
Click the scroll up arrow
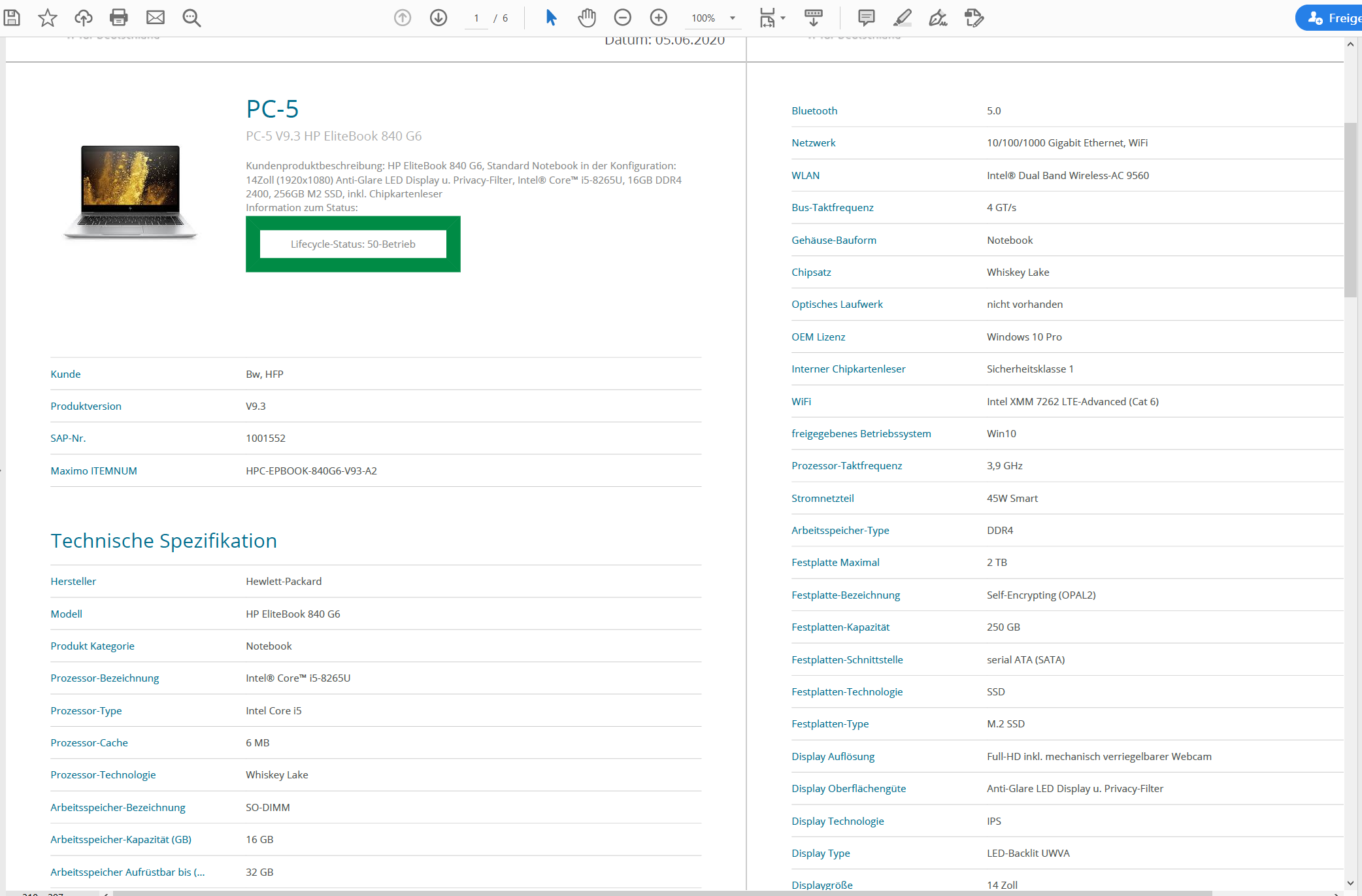(1350, 44)
